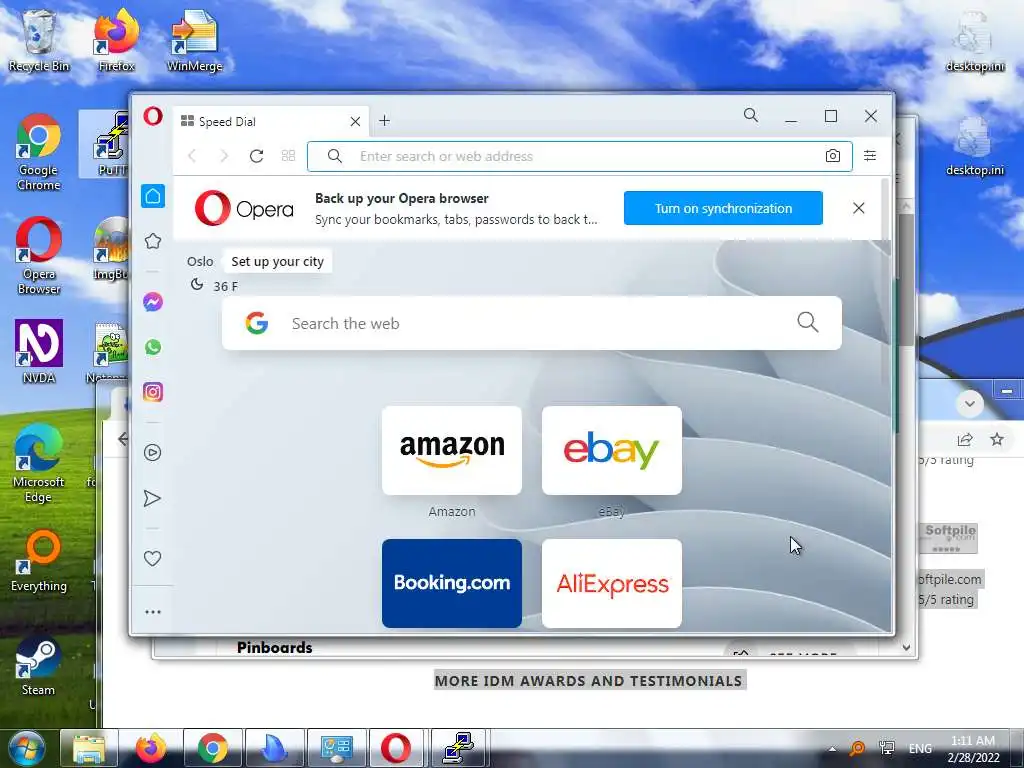Show hidden tray icons arrow
Screen dimensions: 1024x768
pos(832,749)
